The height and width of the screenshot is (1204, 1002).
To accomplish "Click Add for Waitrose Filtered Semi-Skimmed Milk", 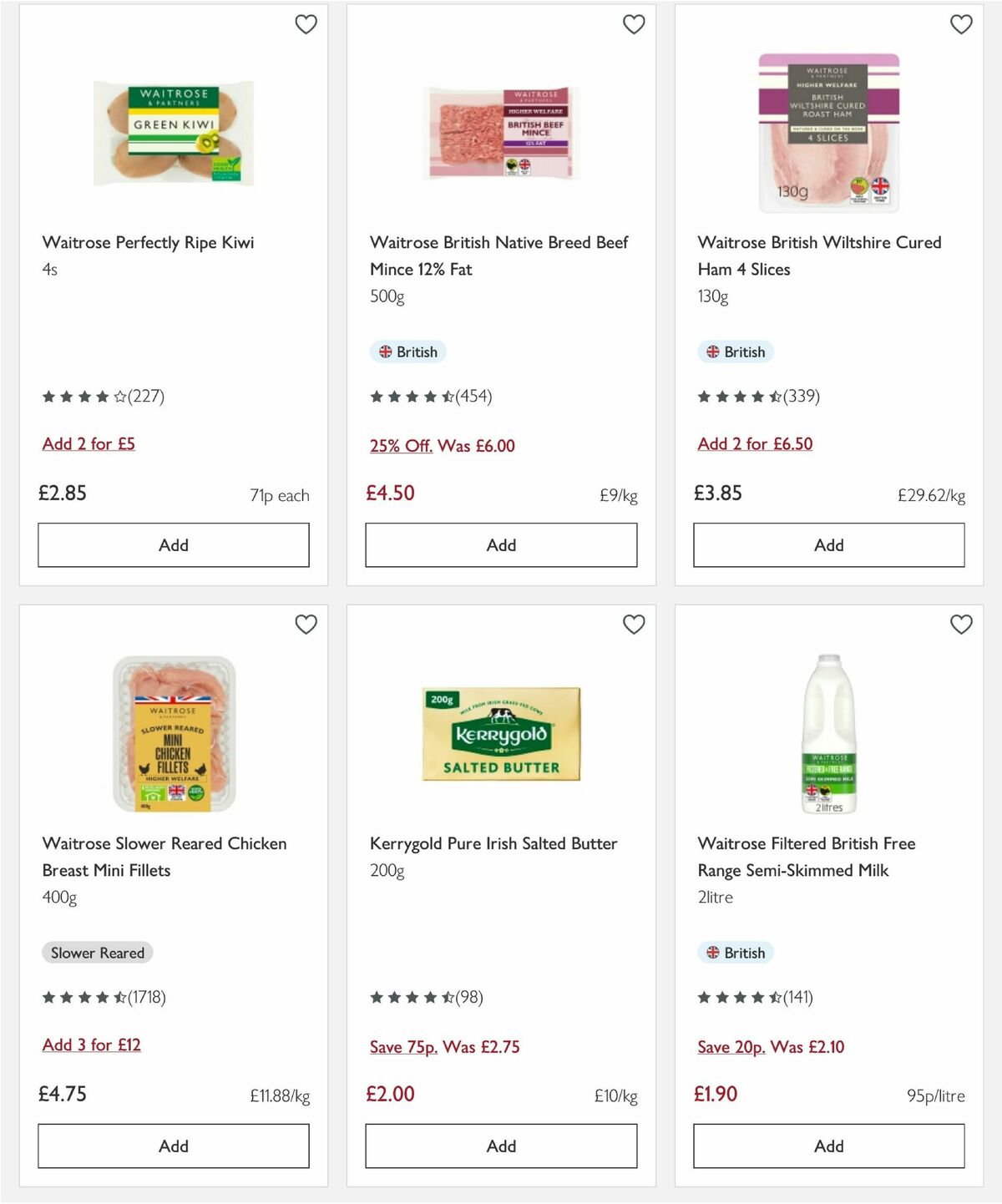I will click(827, 1146).
